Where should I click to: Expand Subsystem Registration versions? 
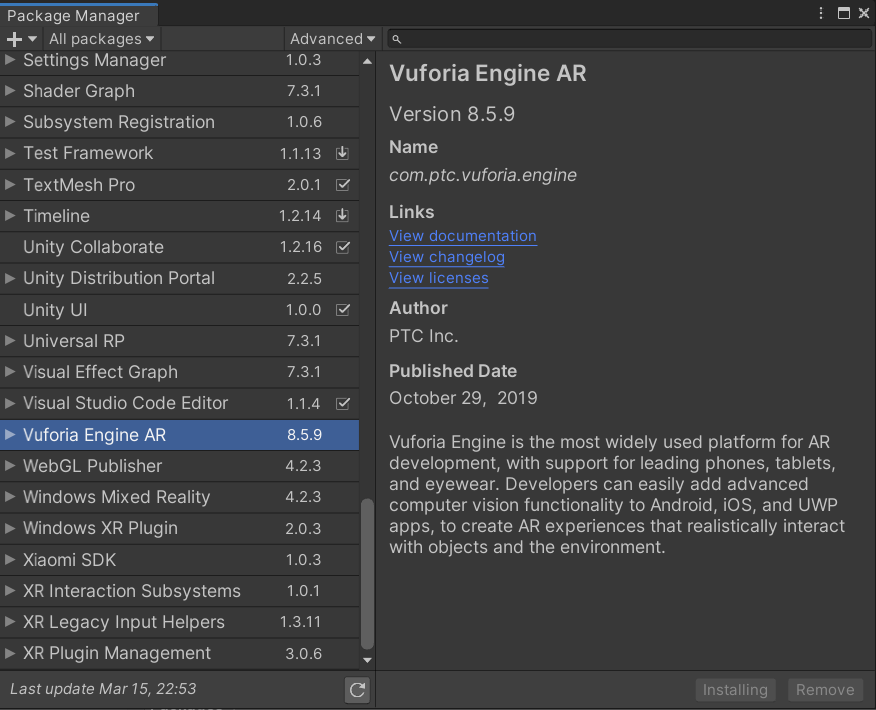pyautogui.click(x=9, y=121)
